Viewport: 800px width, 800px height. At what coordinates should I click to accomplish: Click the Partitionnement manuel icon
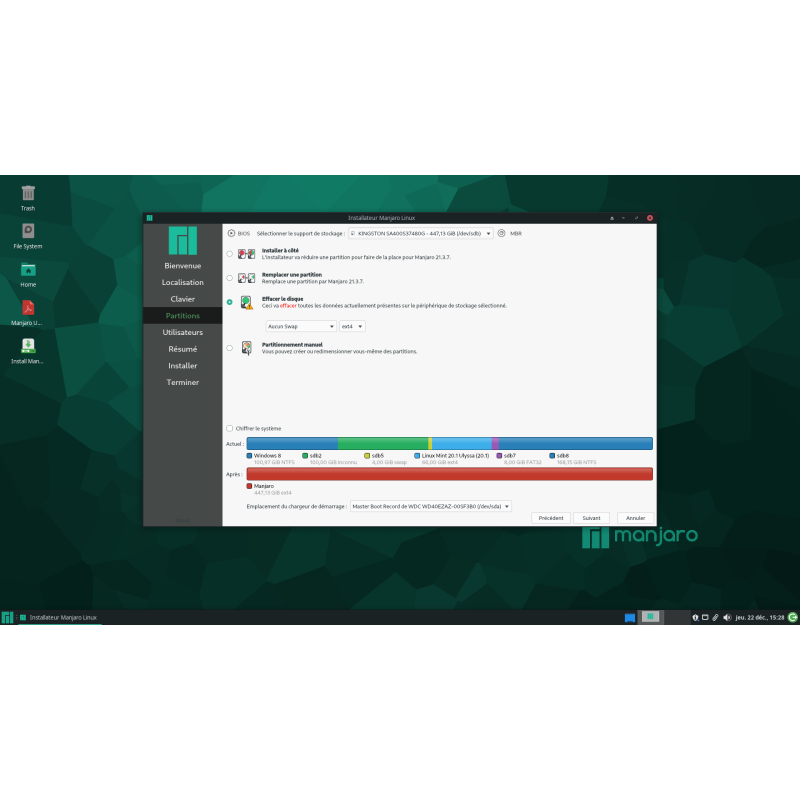(246, 346)
